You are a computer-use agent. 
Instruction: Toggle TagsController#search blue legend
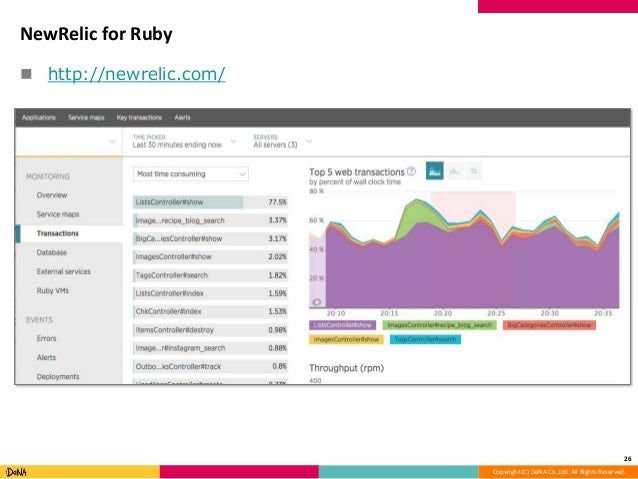(425, 339)
